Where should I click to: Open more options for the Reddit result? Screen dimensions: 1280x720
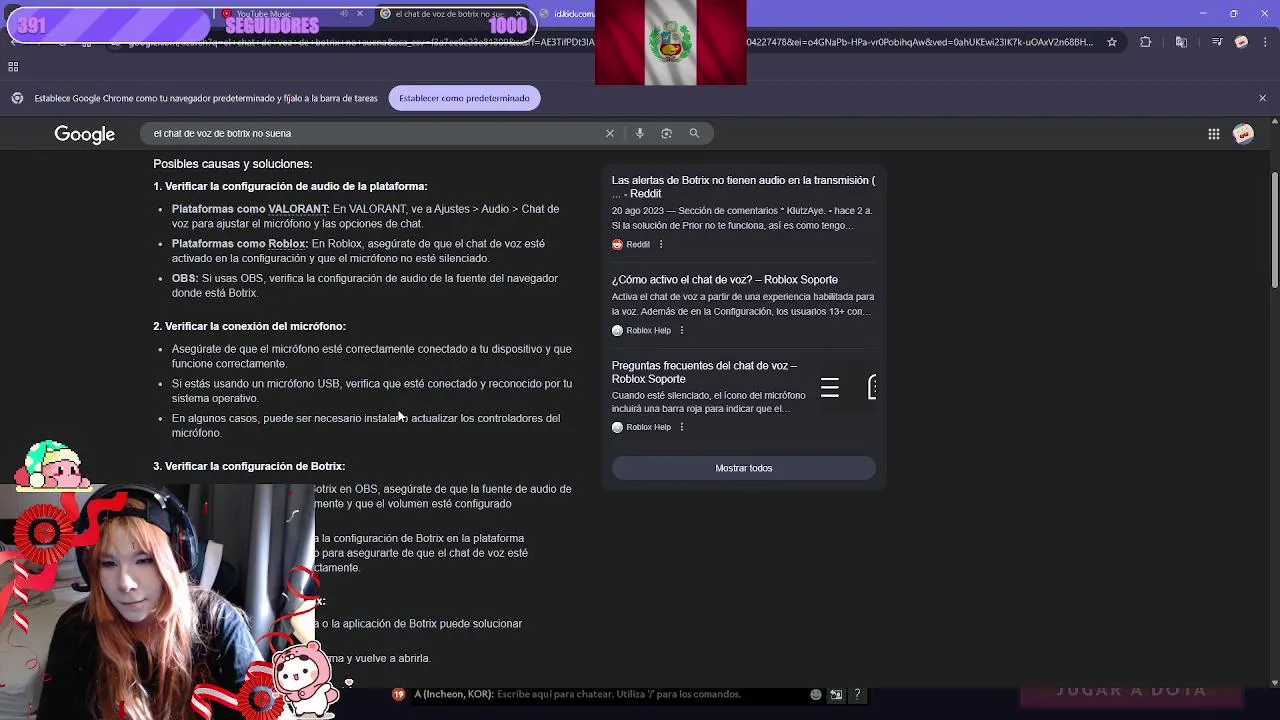click(661, 244)
